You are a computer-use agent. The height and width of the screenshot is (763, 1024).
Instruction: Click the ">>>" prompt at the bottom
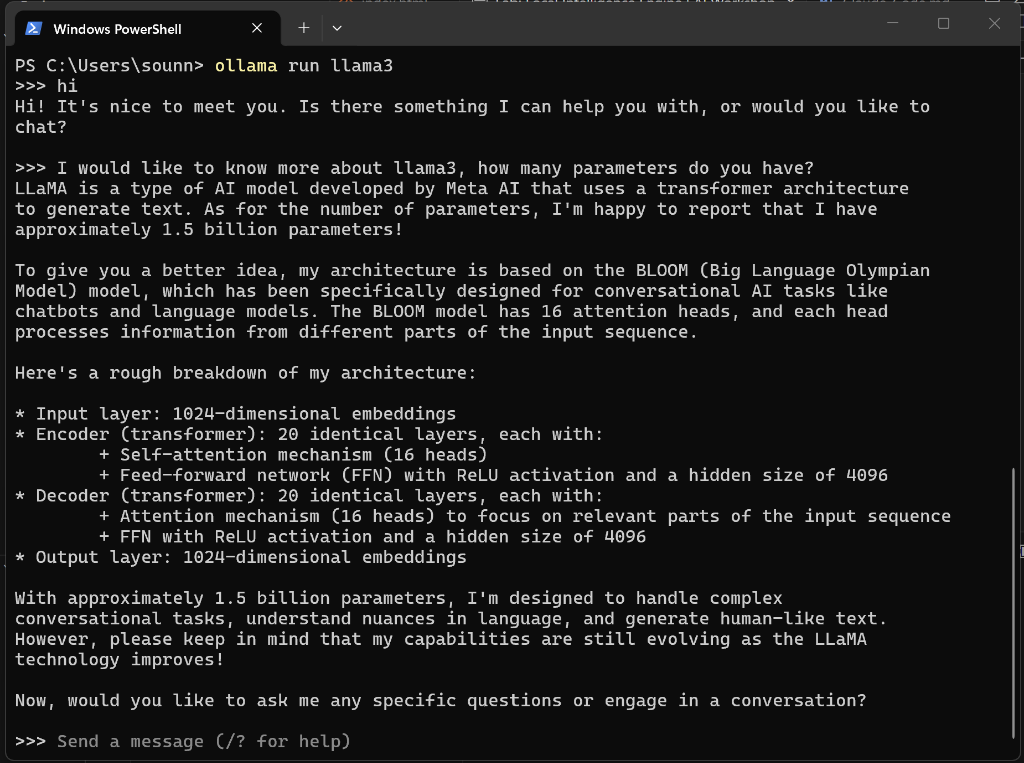(x=30, y=741)
